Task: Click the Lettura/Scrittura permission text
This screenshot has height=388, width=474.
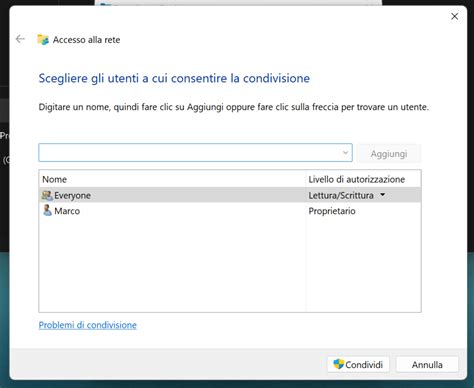Action: coord(341,195)
